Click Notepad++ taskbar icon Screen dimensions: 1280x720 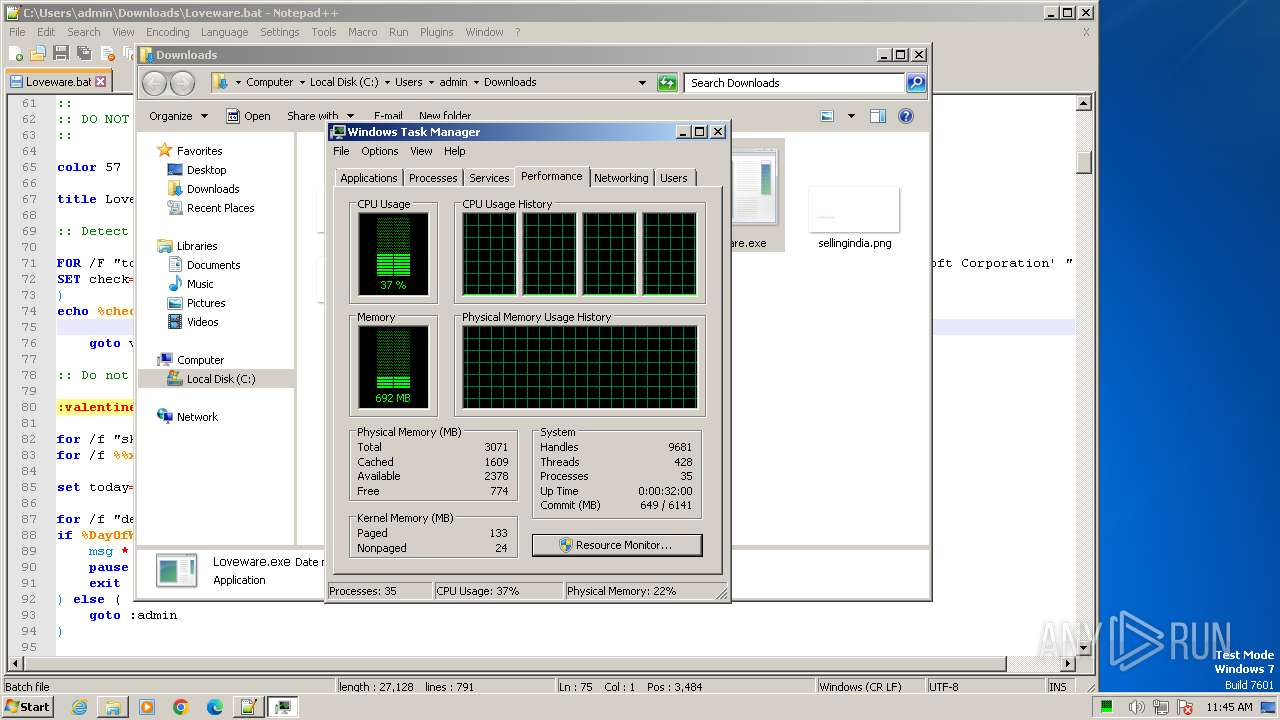[247, 707]
